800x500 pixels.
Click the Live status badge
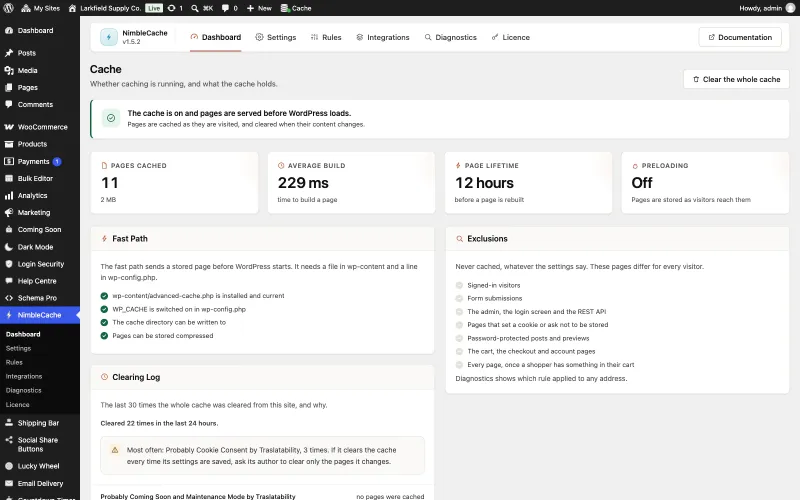point(154,8)
